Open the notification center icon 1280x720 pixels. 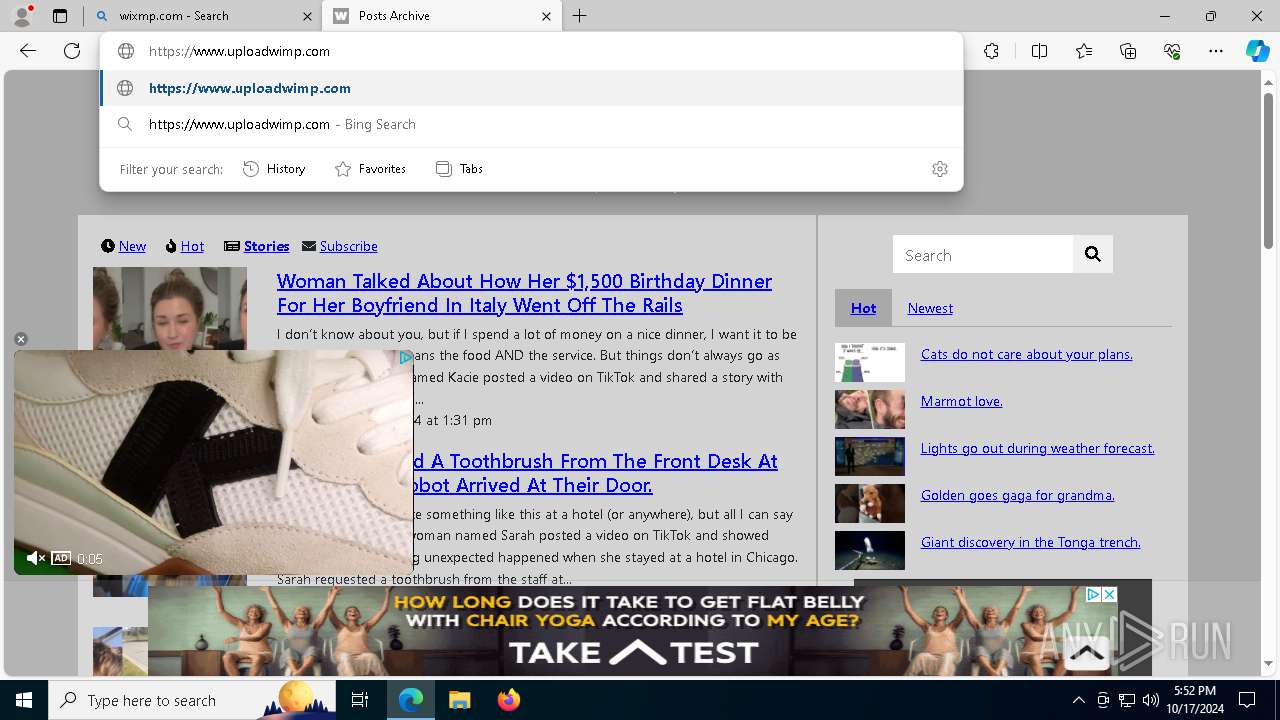click(1247, 700)
